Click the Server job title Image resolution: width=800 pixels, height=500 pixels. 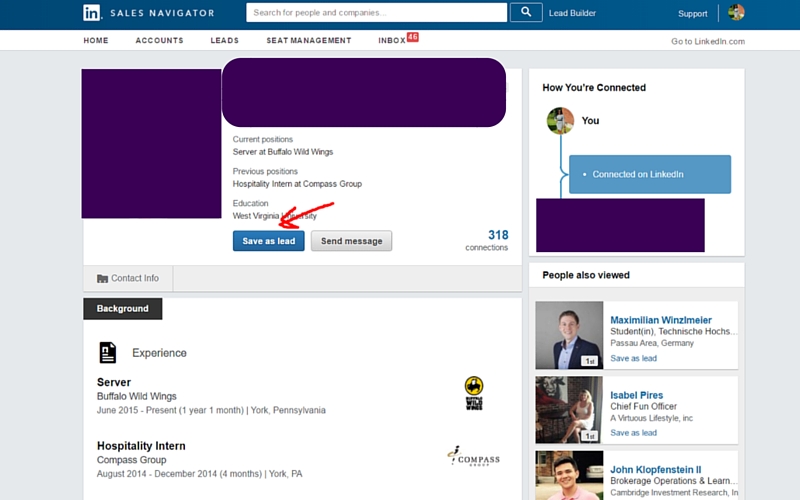pos(114,382)
